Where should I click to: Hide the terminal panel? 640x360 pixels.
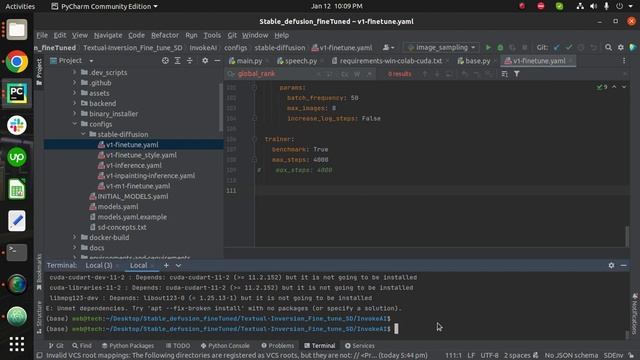point(623,265)
